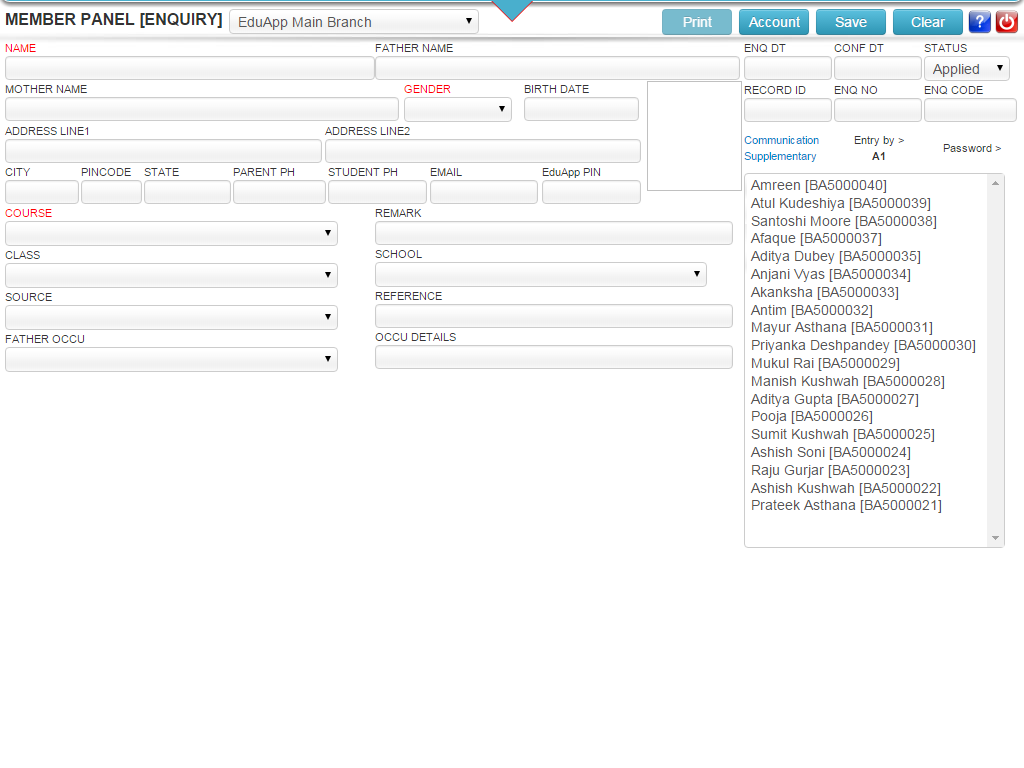Click the CITY input field

point(42,192)
